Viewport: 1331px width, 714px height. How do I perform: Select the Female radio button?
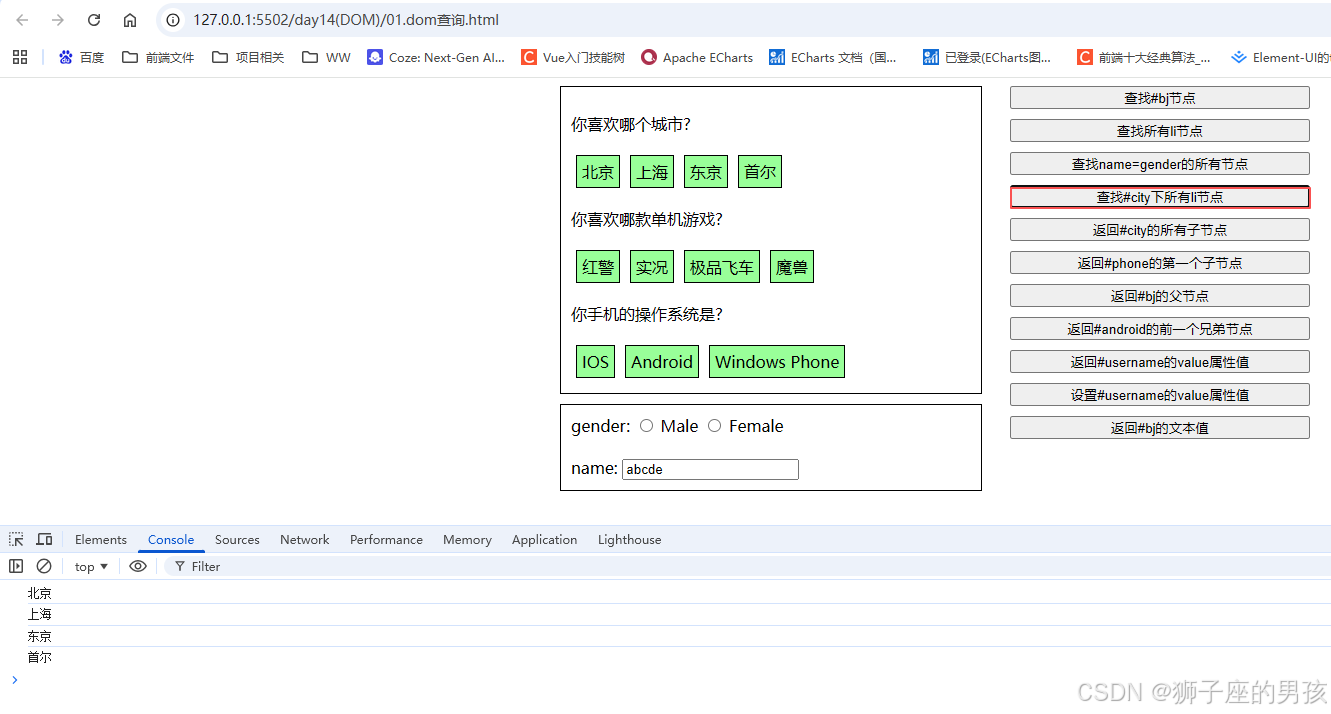[714, 426]
